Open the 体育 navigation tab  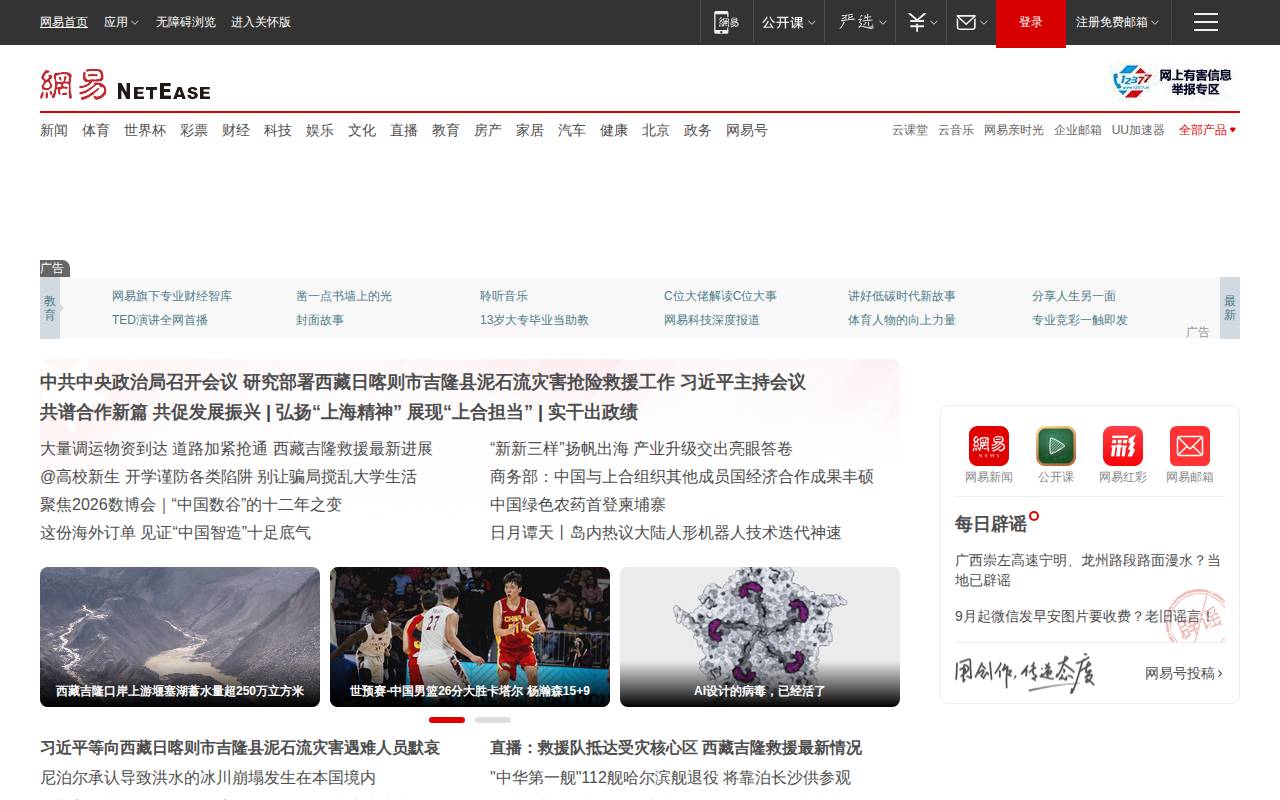click(x=96, y=130)
